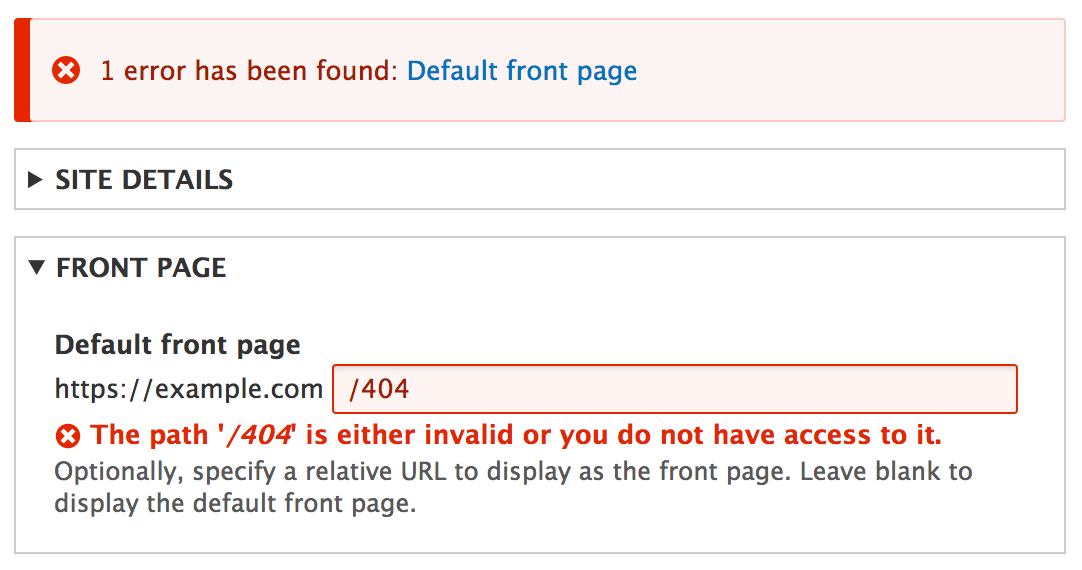Screen dimensions: 1082x570
Task: Expand the Site Details section arrow
Action: 36,180
